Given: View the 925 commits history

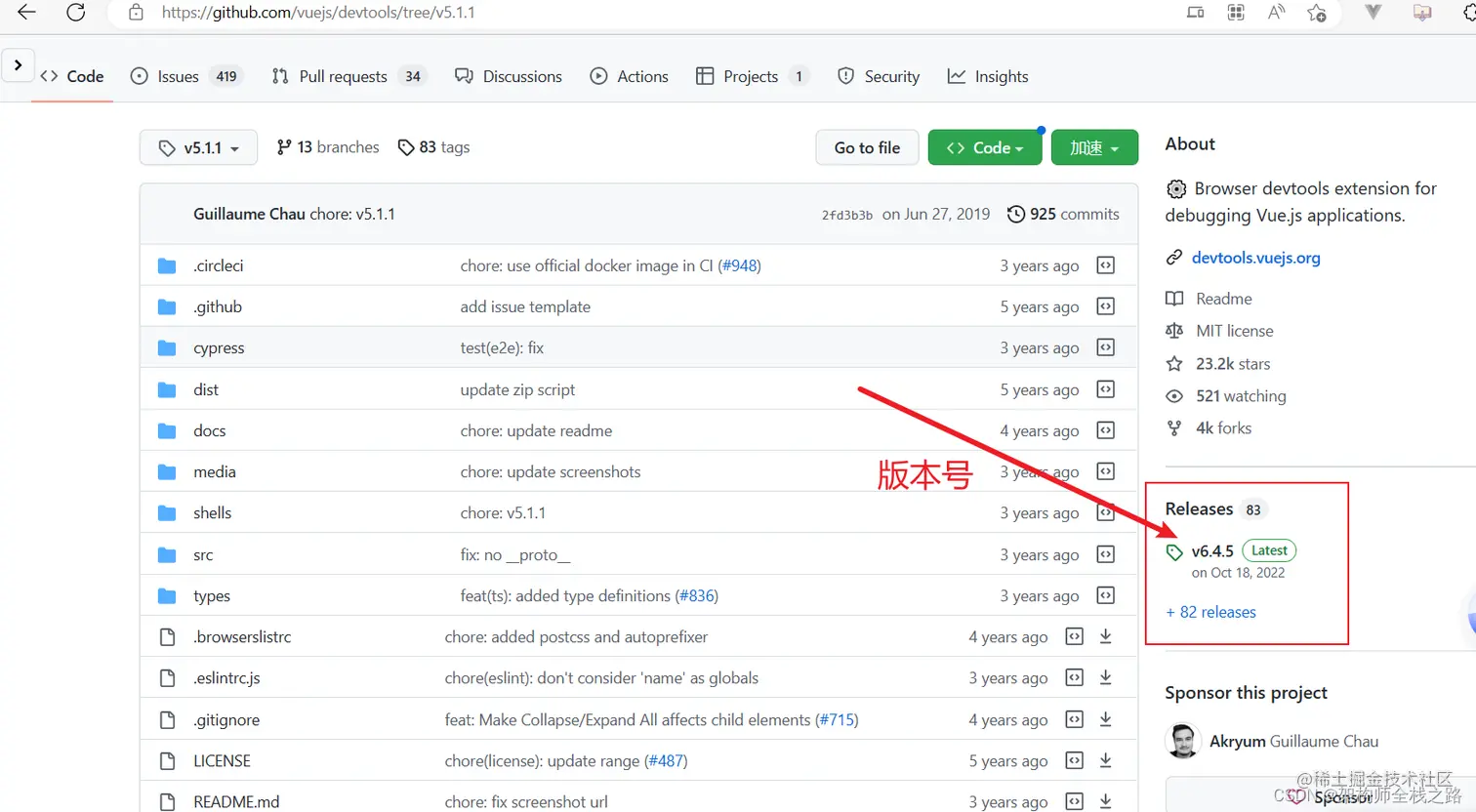Looking at the screenshot, I should tap(1063, 214).
